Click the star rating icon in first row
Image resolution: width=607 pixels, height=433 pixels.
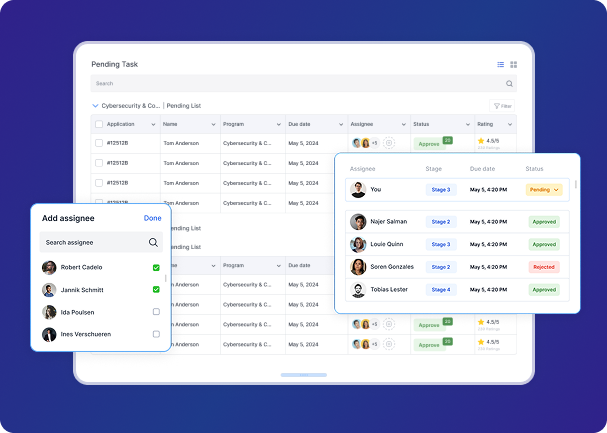pos(481,141)
